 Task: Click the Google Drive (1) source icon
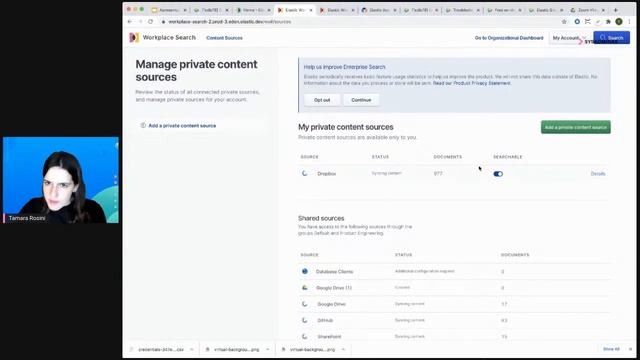305,288
